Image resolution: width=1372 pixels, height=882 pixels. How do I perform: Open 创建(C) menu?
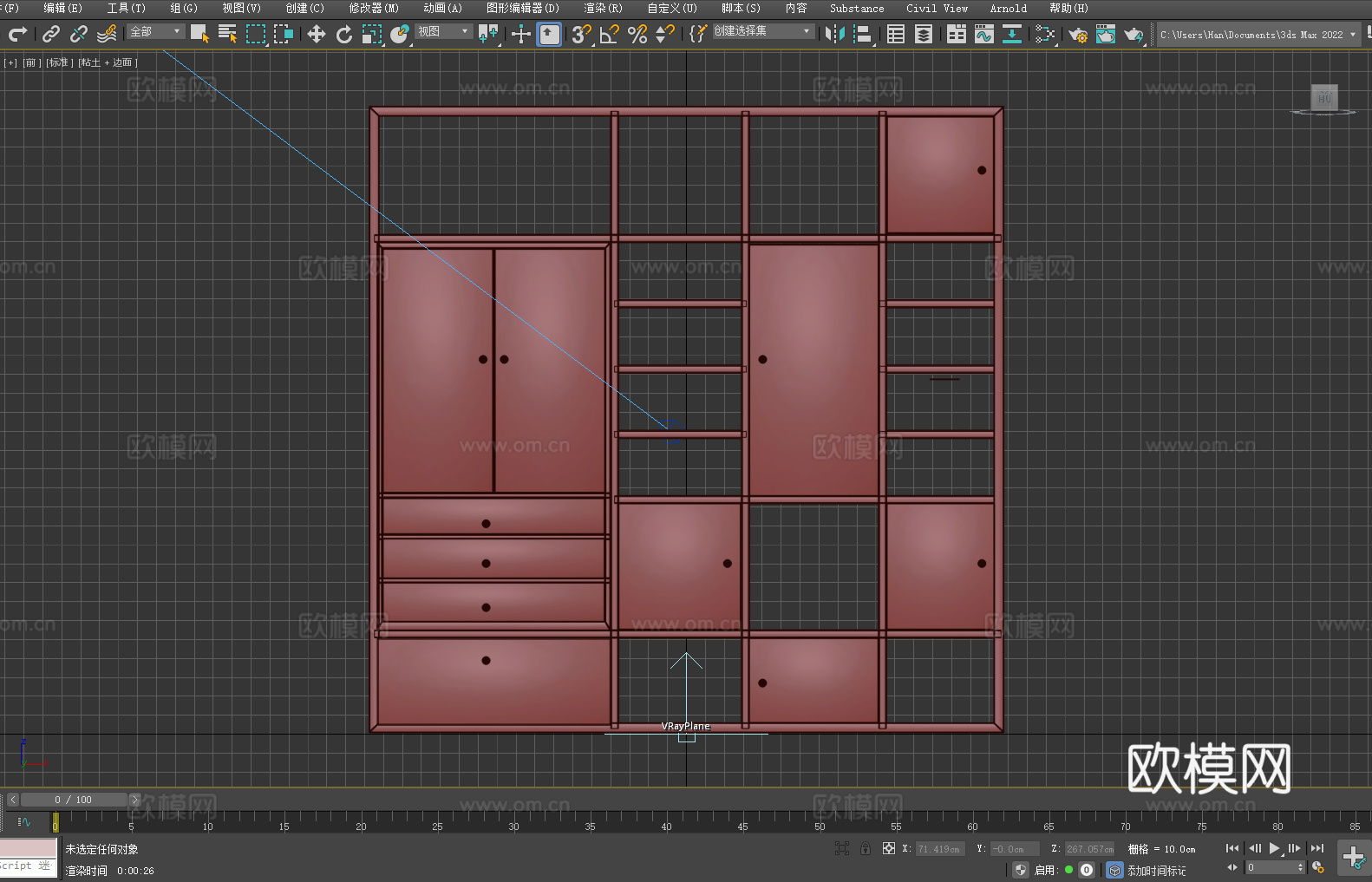coord(304,8)
